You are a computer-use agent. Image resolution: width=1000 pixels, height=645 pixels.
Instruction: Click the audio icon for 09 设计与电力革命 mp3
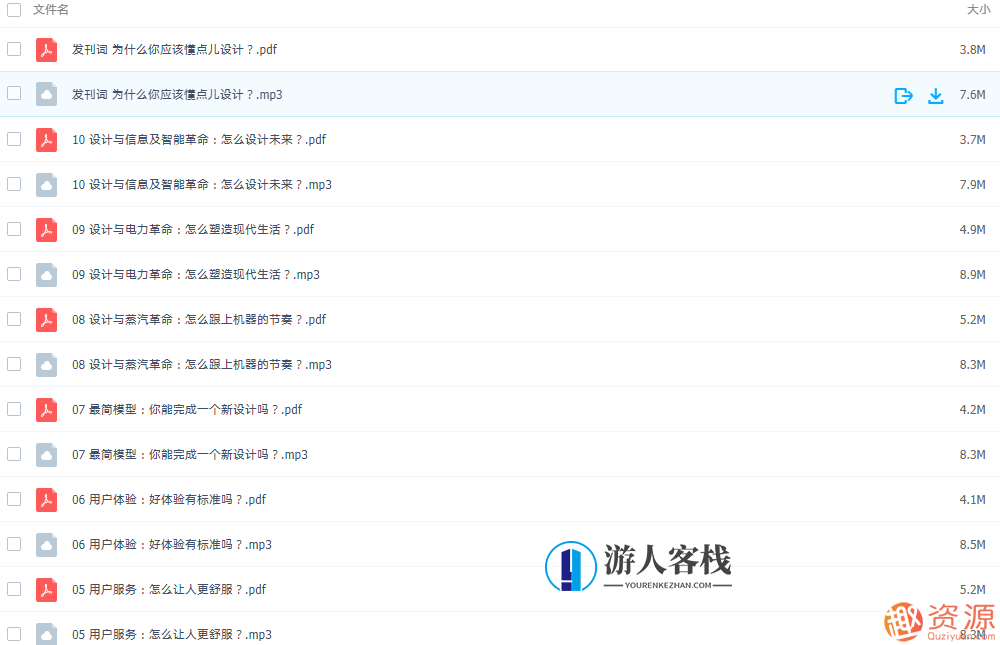point(46,274)
